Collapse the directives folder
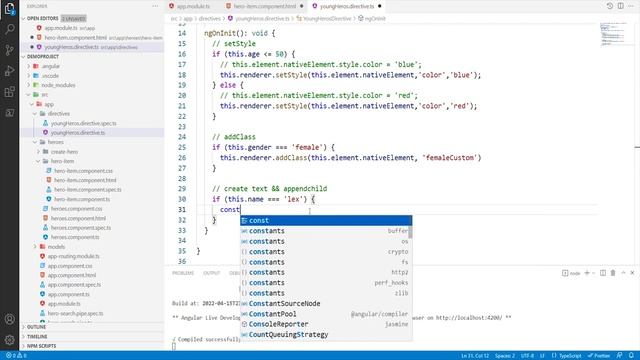Viewport: 640px width, 360px height. [x=58, y=113]
